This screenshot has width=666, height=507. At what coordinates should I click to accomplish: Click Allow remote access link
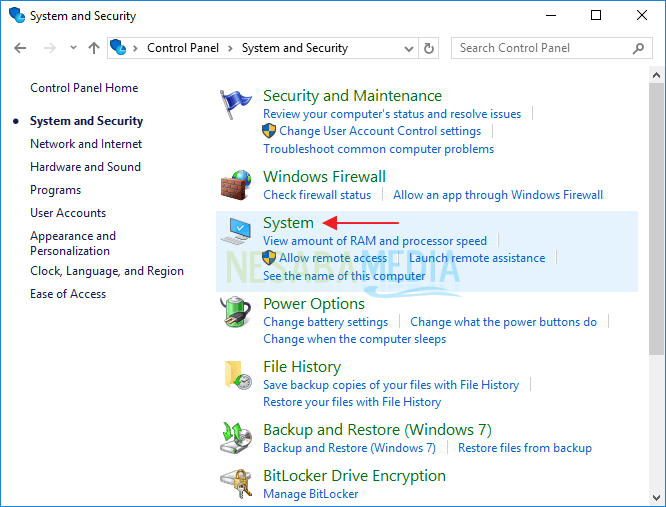(x=333, y=258)
